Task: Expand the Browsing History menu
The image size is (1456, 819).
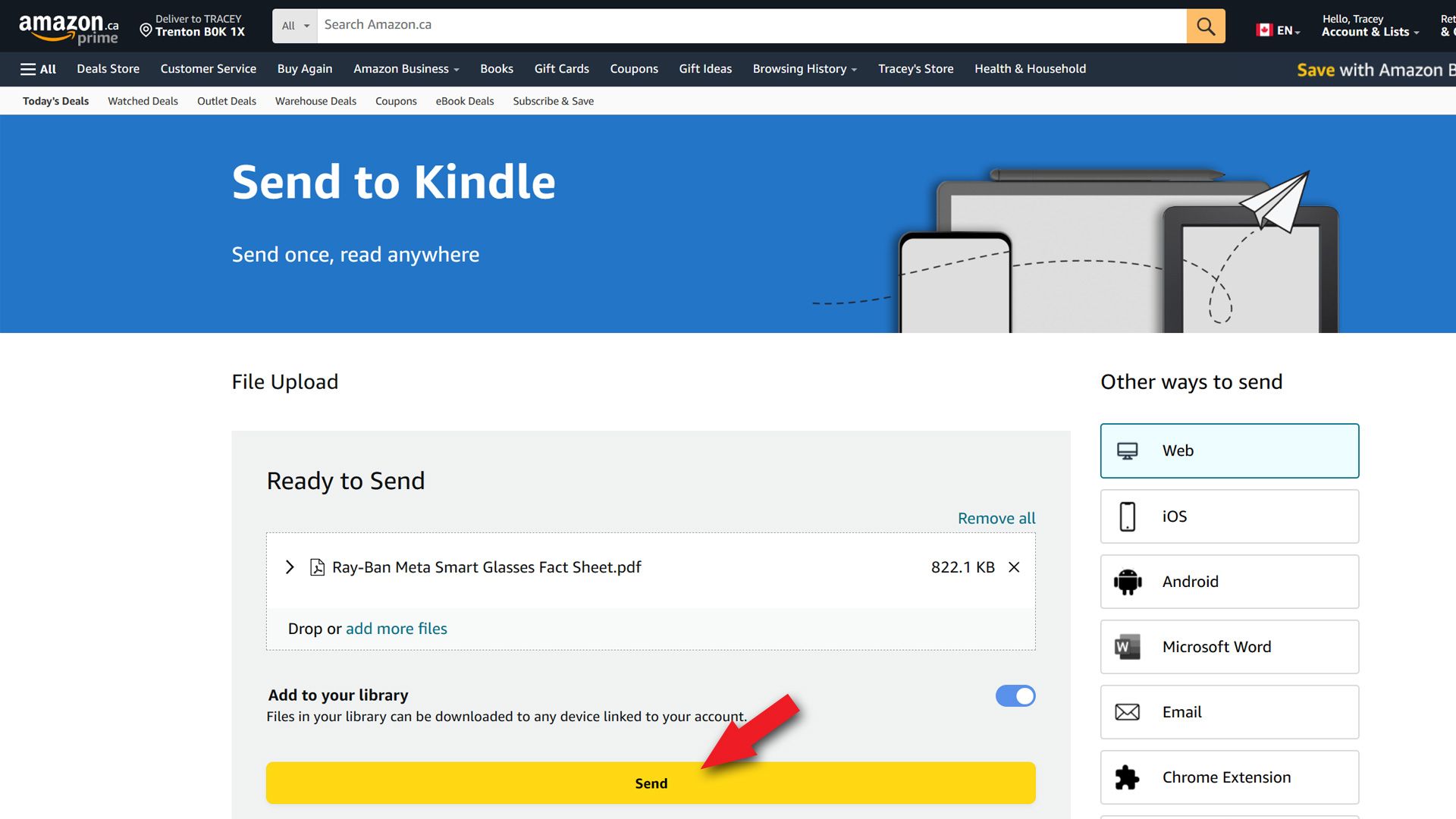Action: 805,69
